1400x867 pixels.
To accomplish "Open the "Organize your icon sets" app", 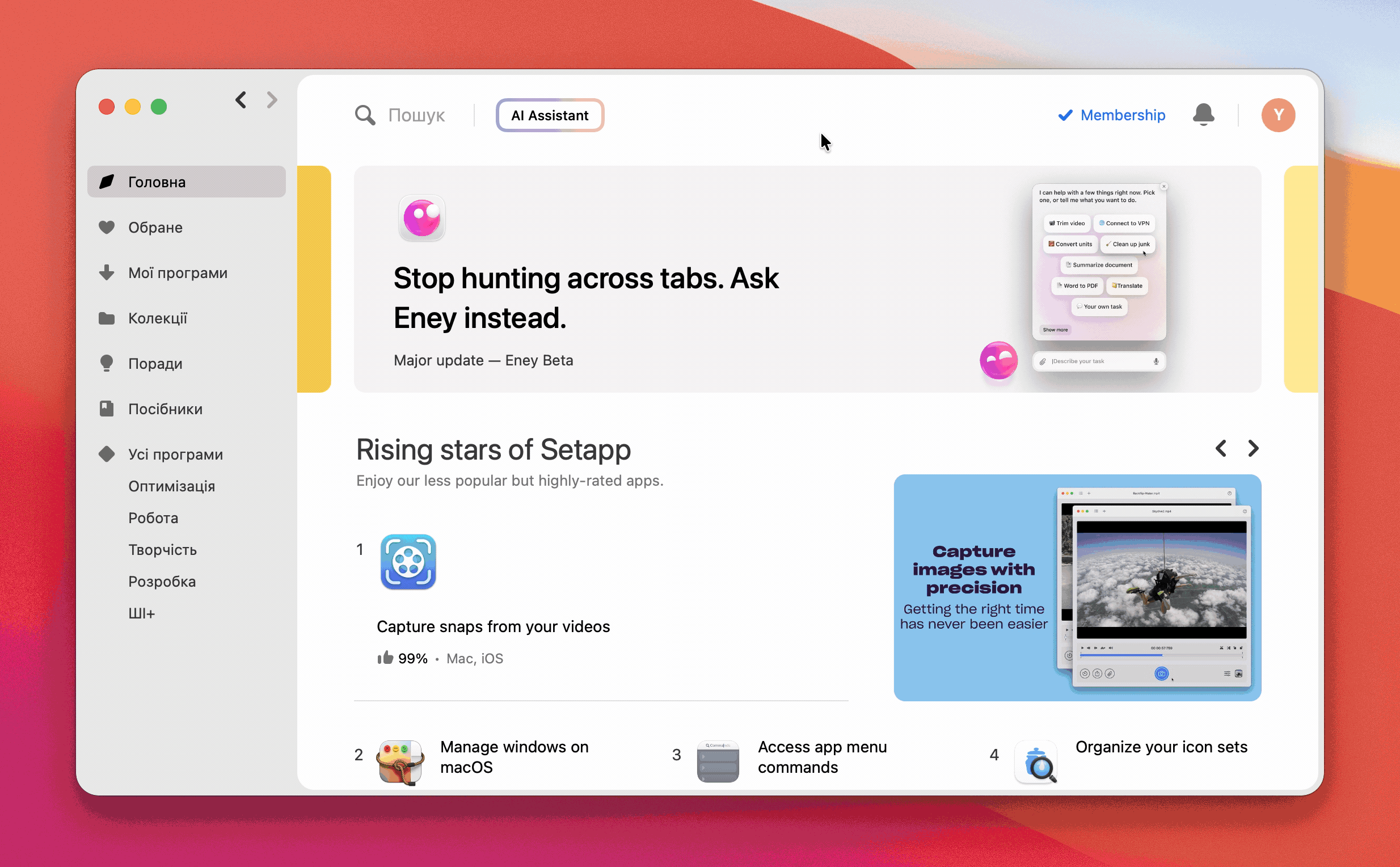I will pos(1161,747).
